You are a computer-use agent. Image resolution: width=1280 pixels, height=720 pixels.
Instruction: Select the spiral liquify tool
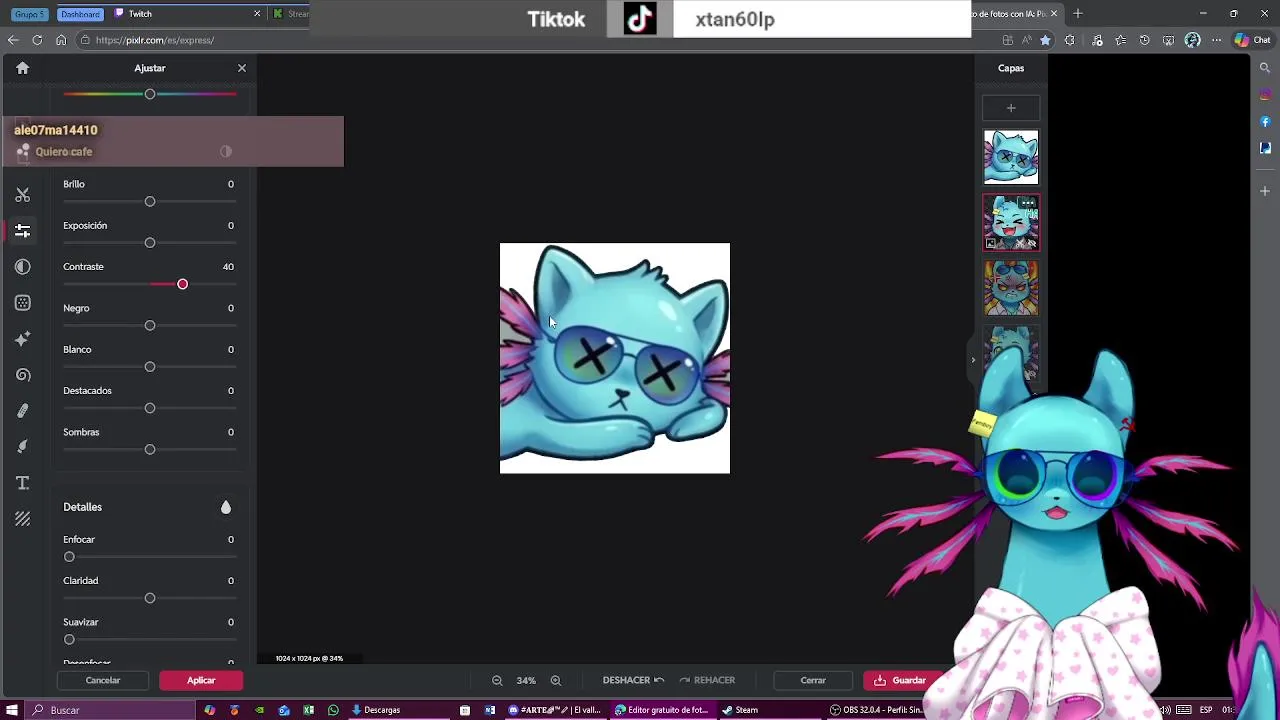(x=22, y=375)
